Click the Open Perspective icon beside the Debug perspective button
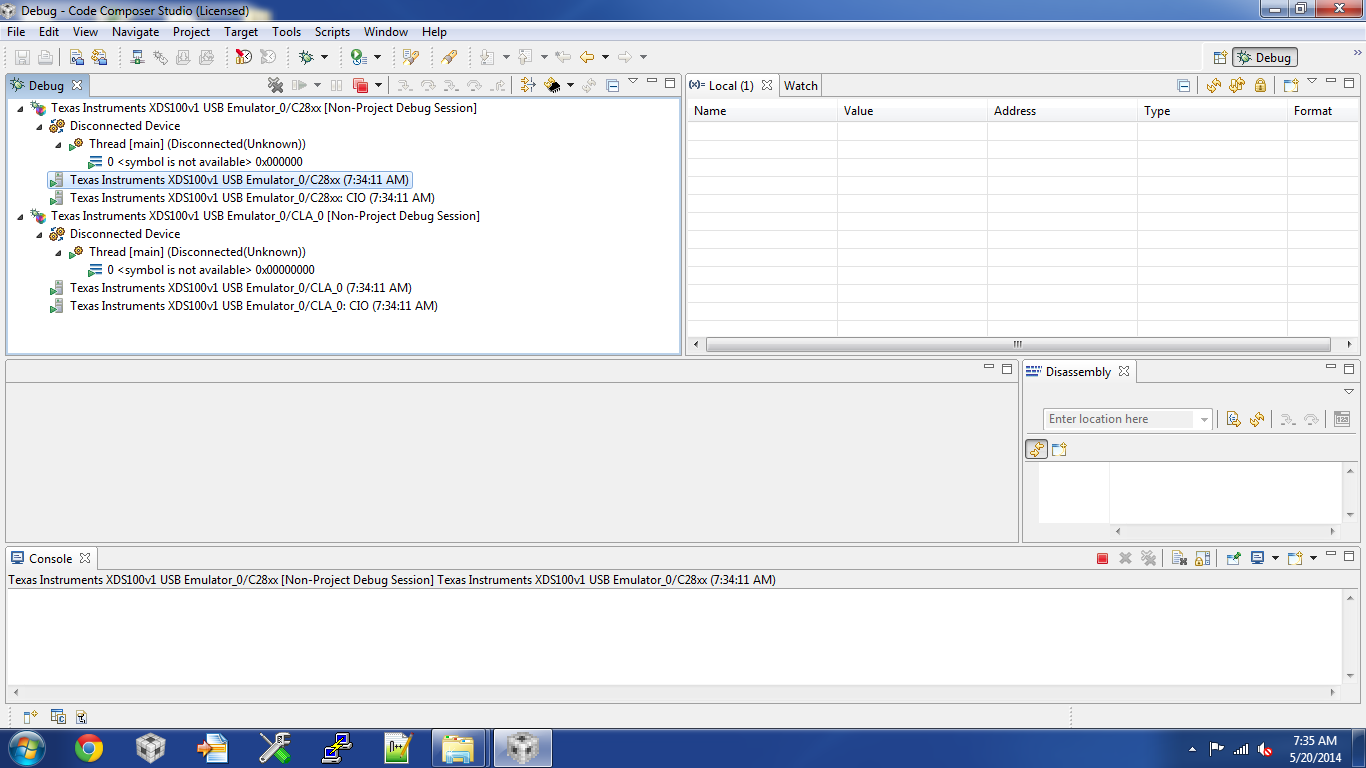 point(1220,58)
